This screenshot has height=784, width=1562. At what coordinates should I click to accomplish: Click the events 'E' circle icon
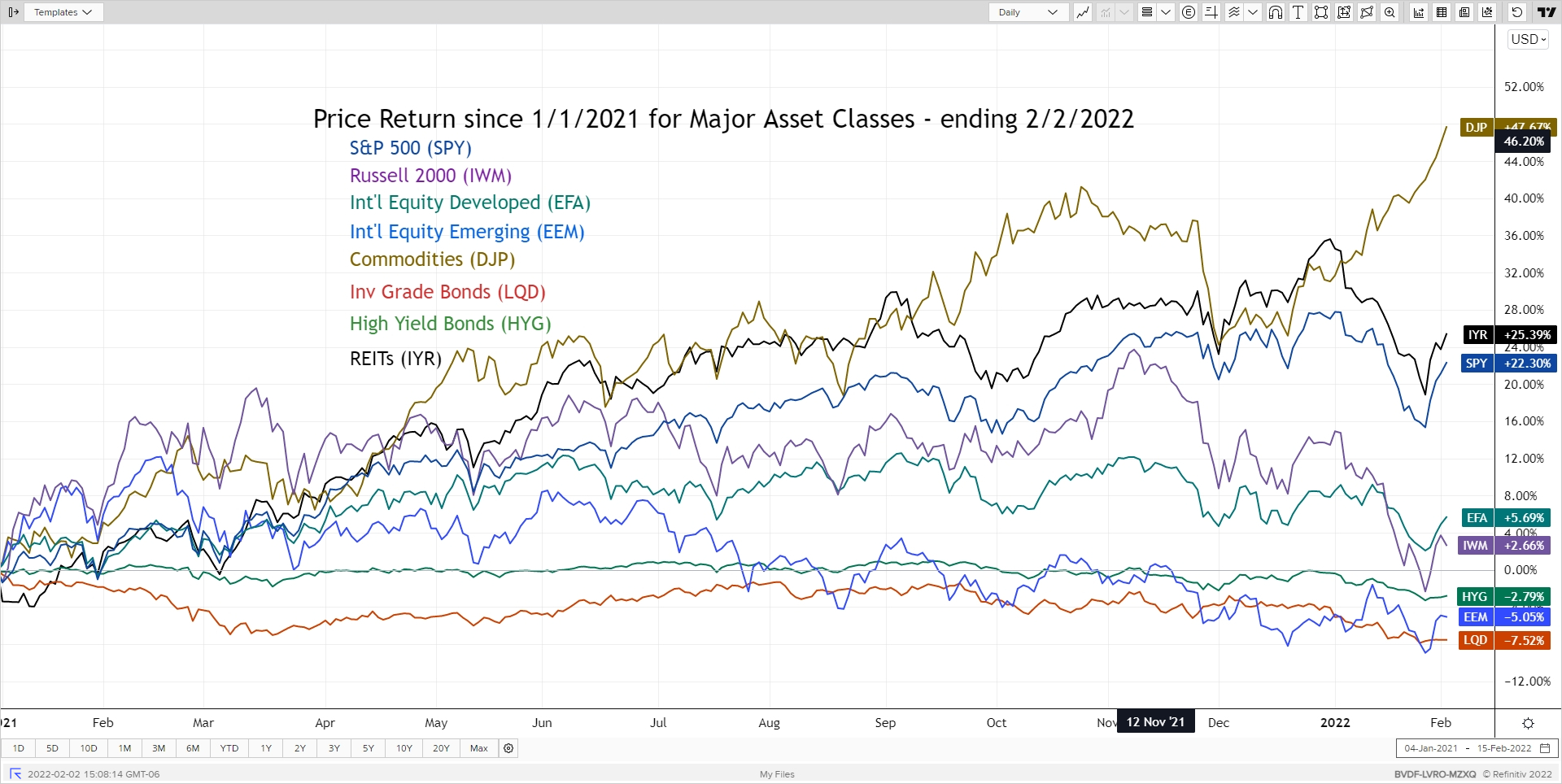[x=1189, y=12]
